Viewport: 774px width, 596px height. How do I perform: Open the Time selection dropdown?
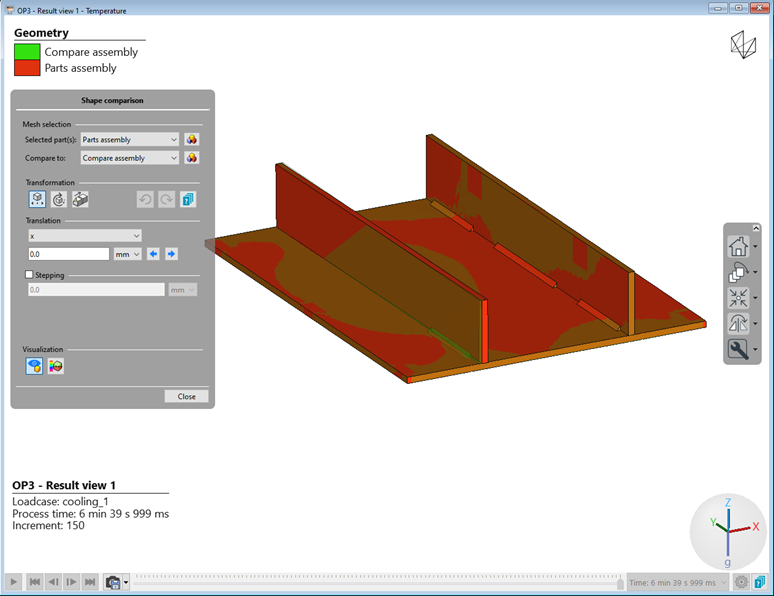point(678,583)
